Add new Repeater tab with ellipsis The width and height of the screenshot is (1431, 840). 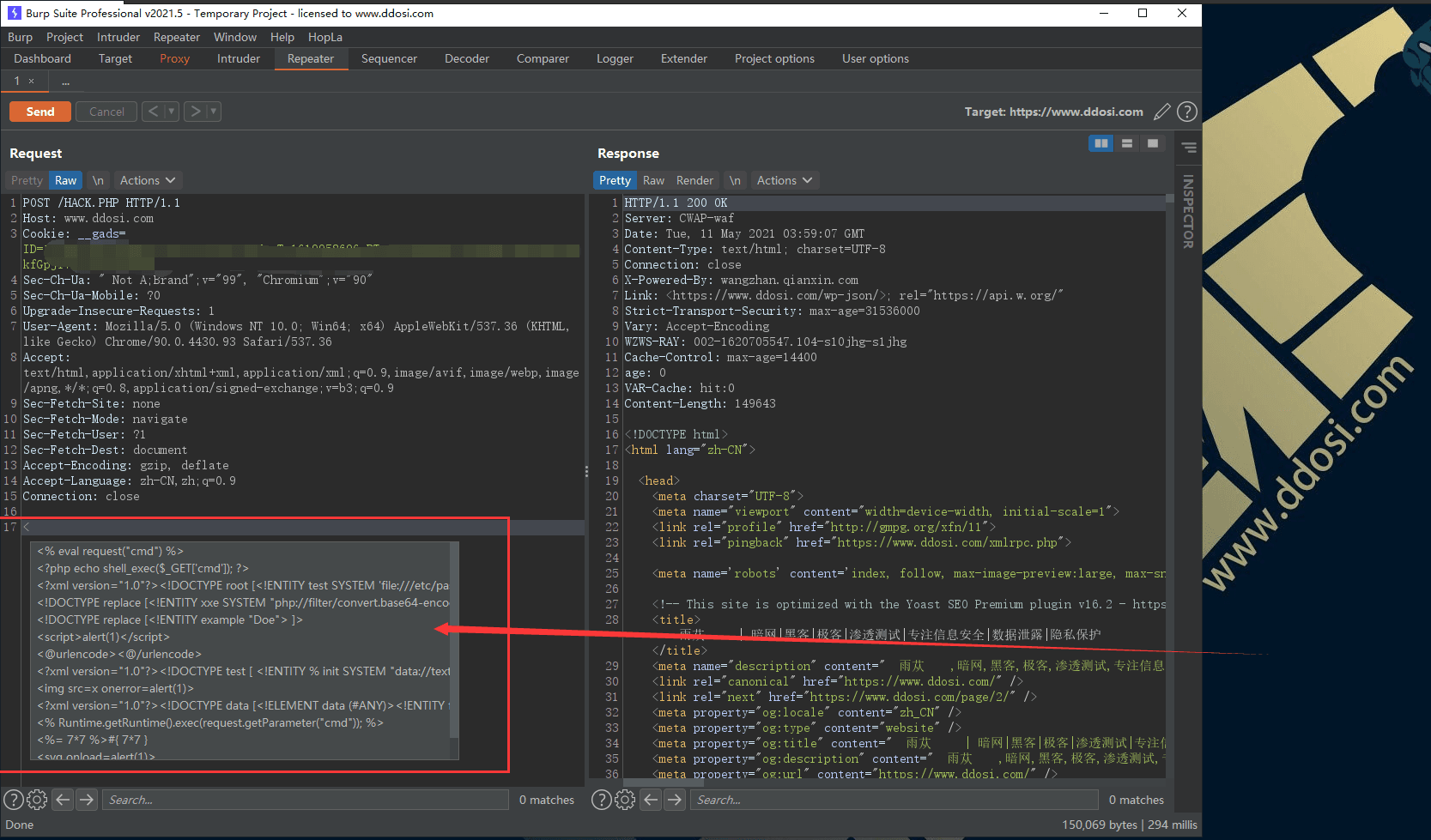pos(66,82)
